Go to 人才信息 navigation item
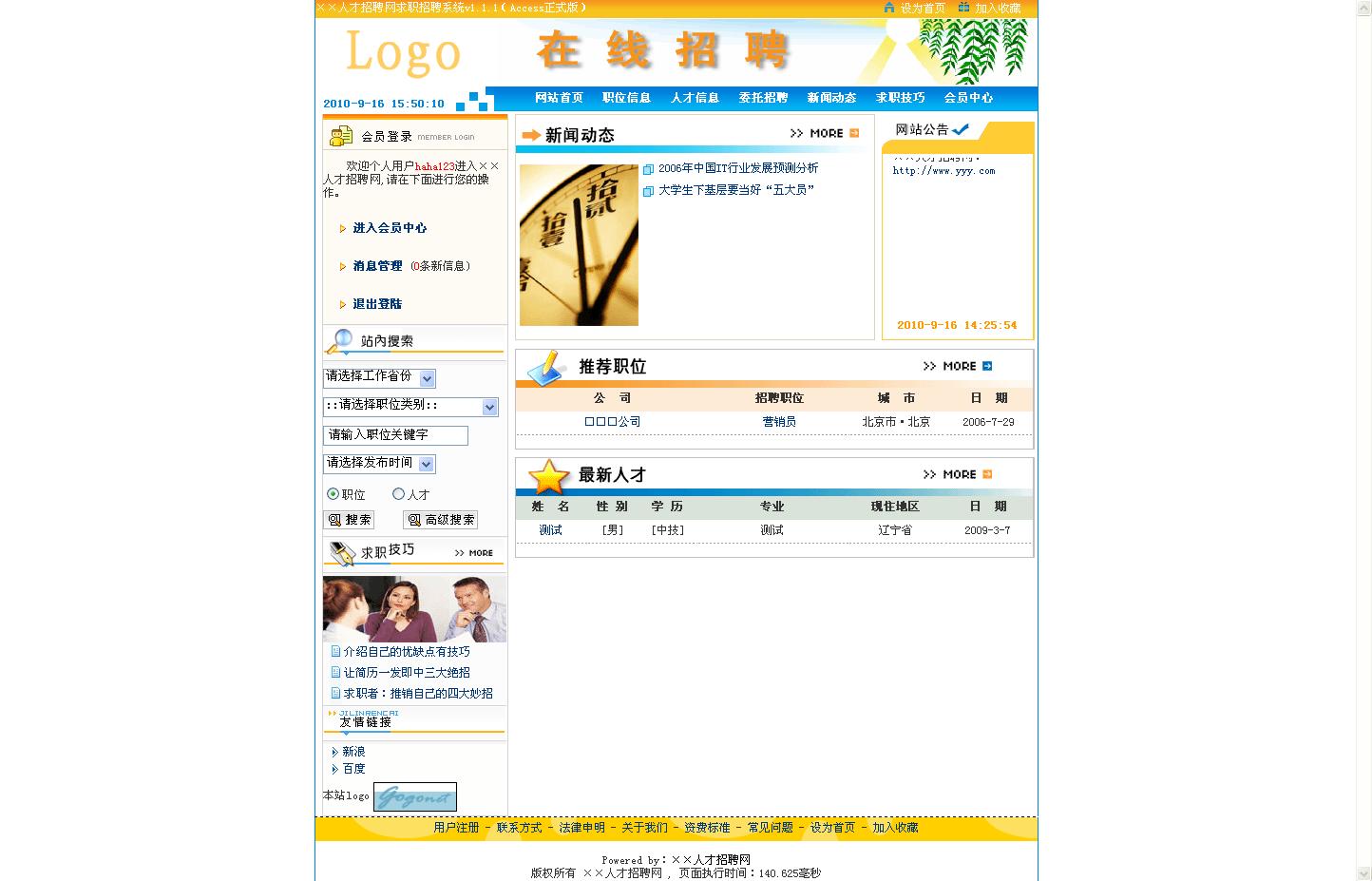 [x=695, y=98]
